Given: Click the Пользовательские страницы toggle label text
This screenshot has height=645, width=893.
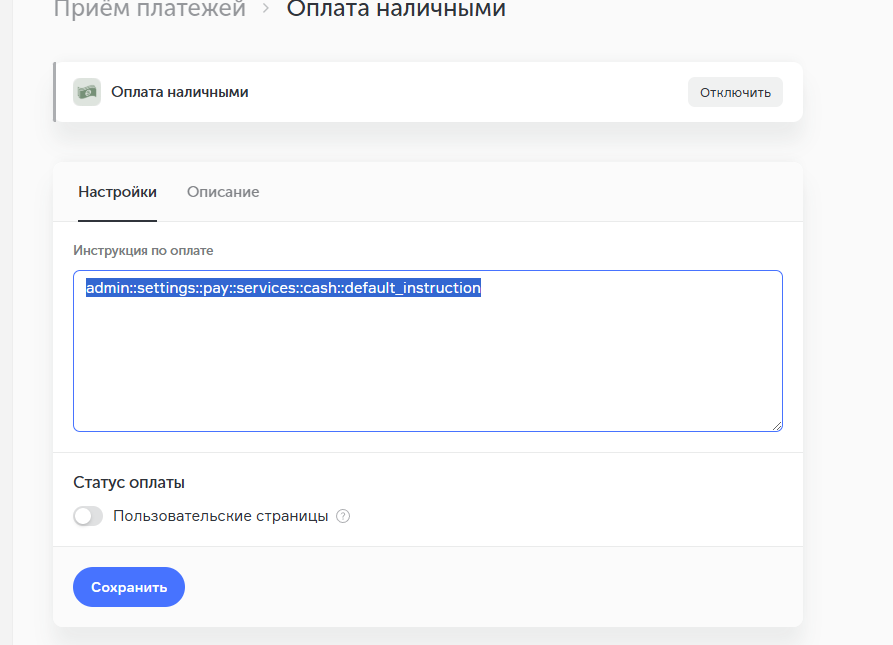Looking at the screenshot, I should point(220,517).
